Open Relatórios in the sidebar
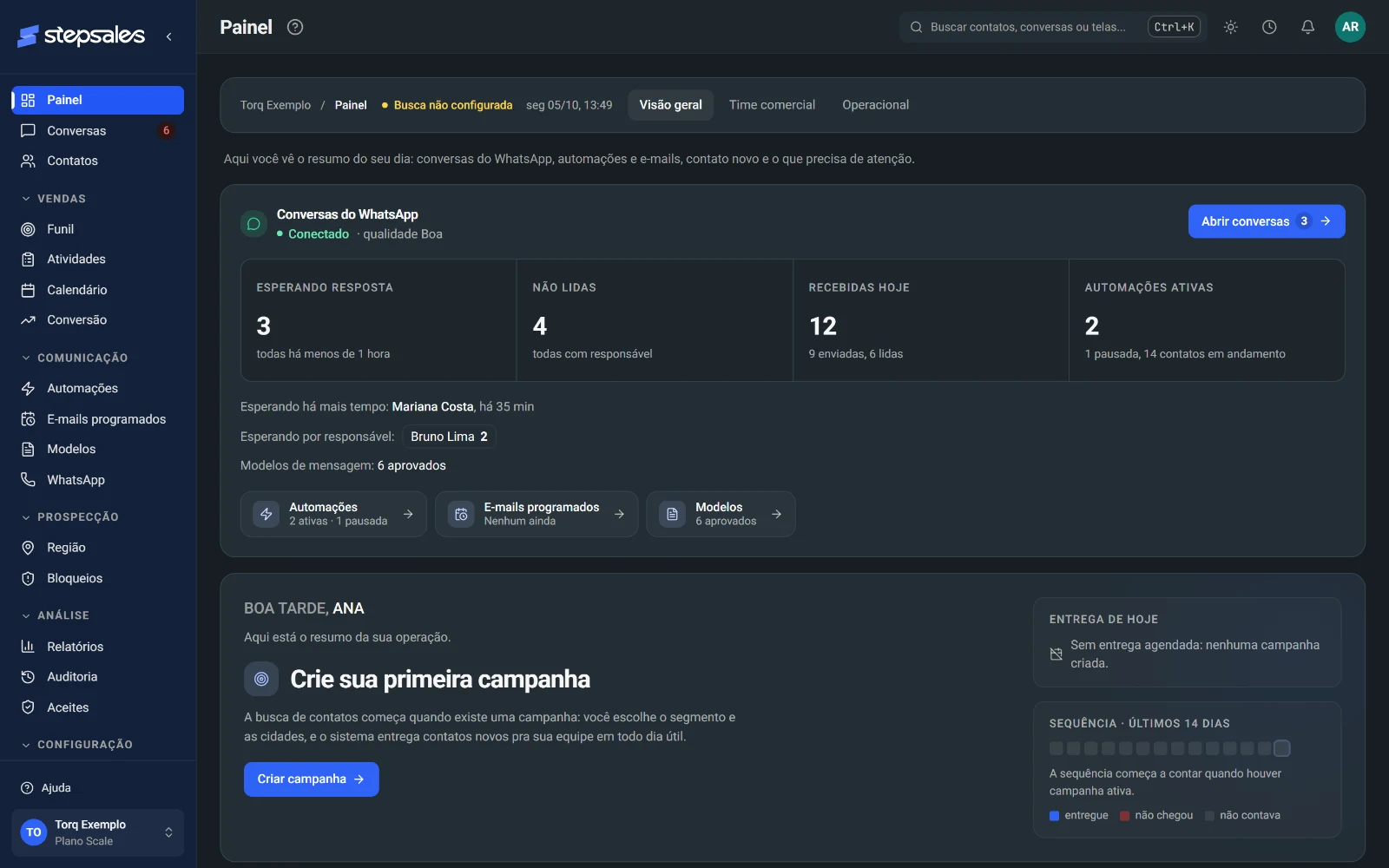This screenshot has width=1389, height=868. 98,647
